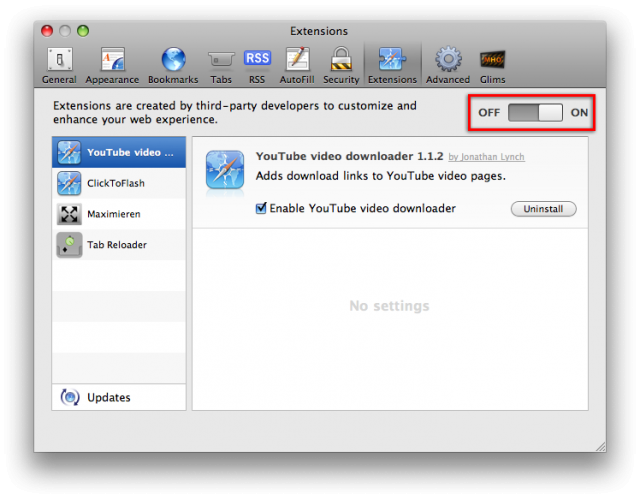Open Updates in the sidebar
This screenshot has width=640, height=499.
[x=119, y=397]
